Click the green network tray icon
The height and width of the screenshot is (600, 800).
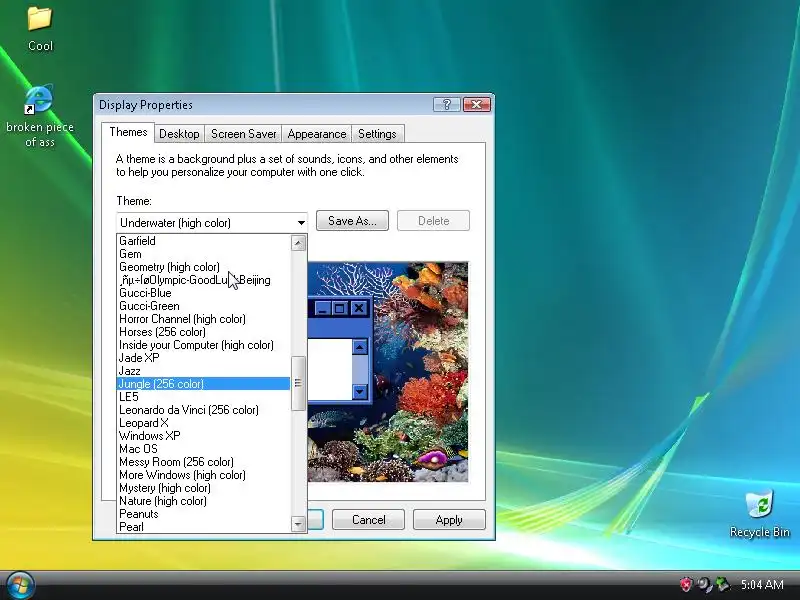tap(722, 584)
